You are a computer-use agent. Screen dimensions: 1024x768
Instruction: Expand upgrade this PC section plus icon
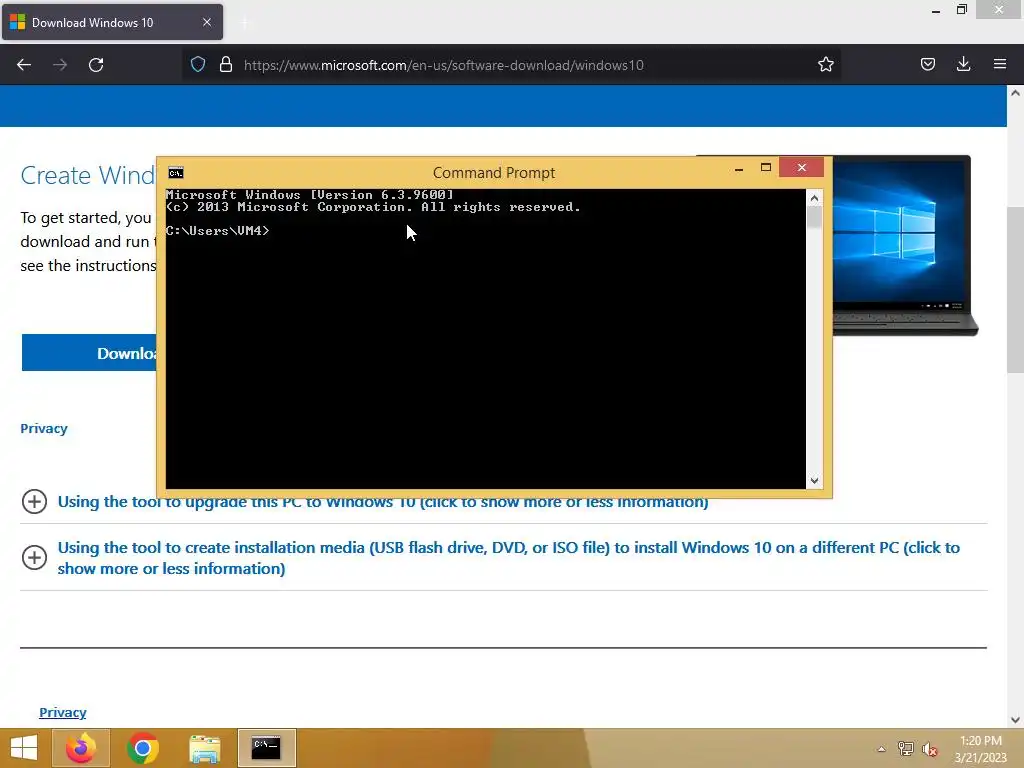click(x=34, y=502)
